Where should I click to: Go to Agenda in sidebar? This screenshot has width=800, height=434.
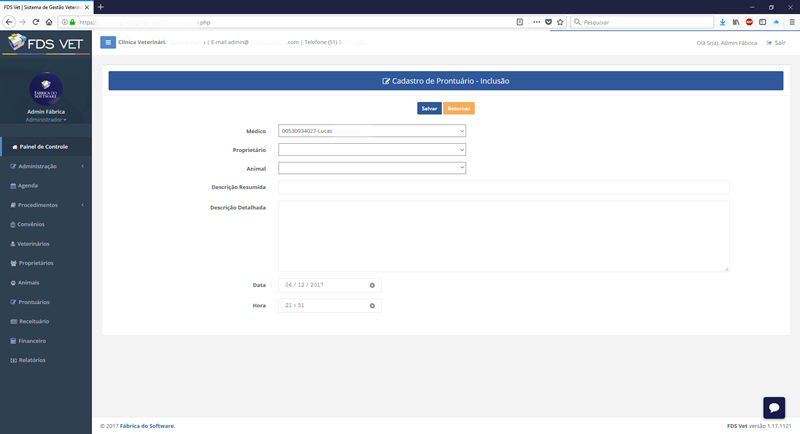(x=28, y=185)
